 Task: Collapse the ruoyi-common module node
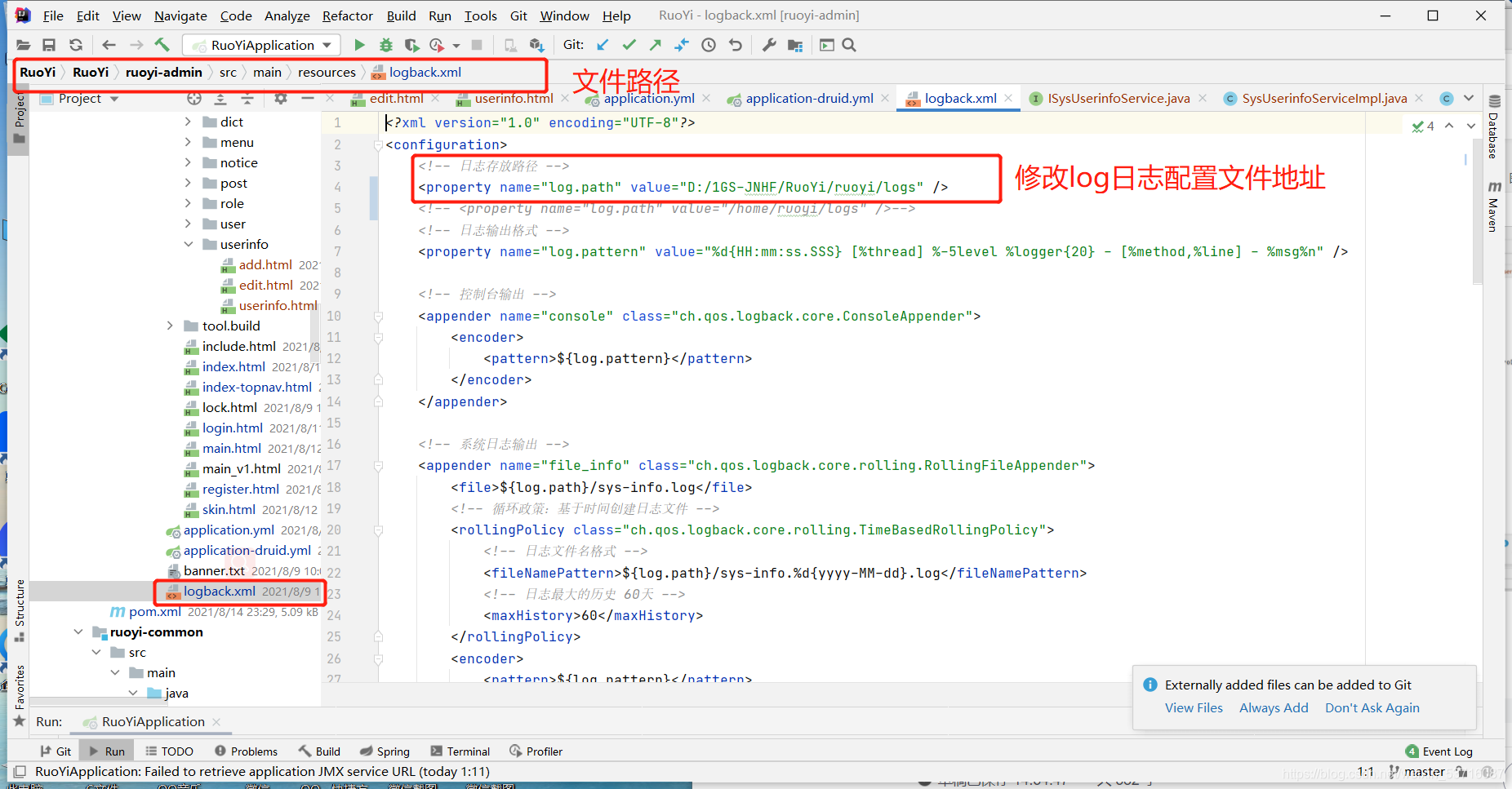[78, 632]
